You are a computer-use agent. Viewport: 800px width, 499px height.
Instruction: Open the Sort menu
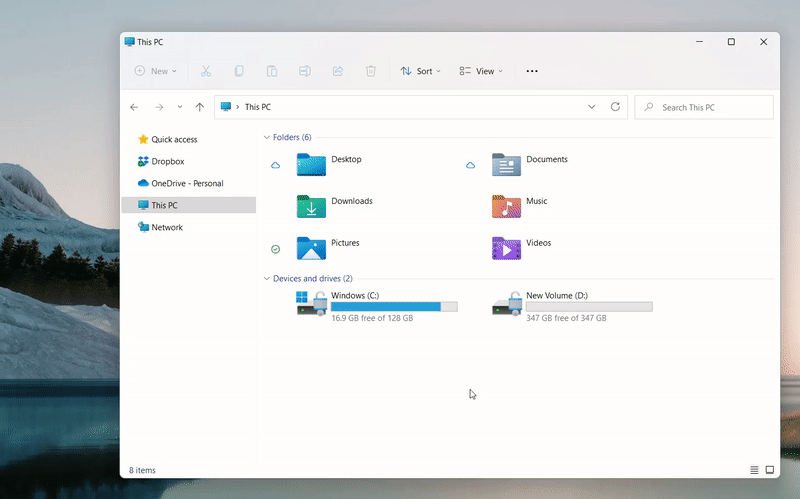[420, 71]
